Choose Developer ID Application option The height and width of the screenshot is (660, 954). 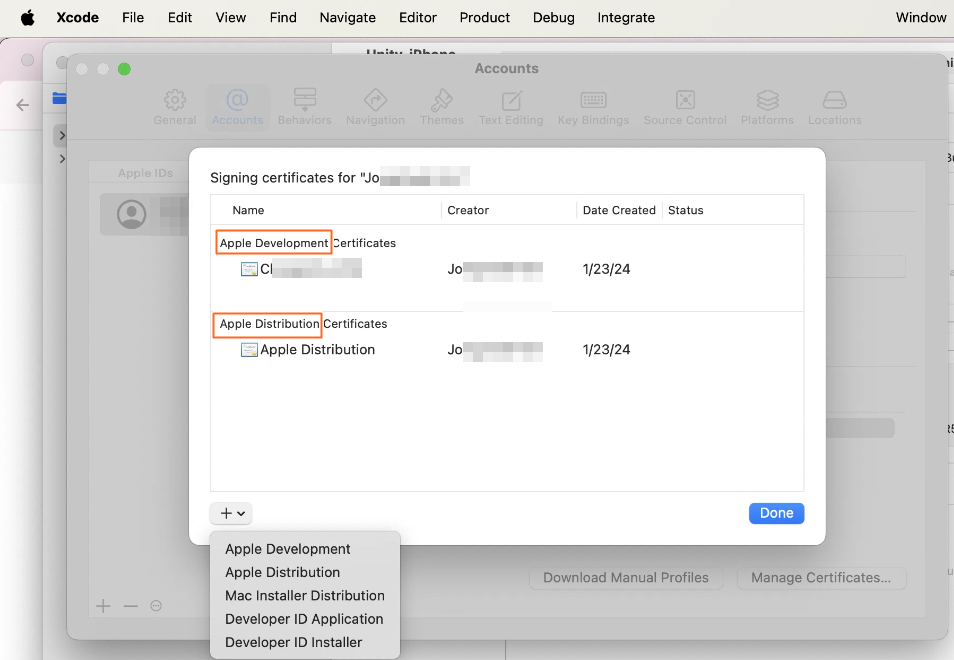[304, 619]
